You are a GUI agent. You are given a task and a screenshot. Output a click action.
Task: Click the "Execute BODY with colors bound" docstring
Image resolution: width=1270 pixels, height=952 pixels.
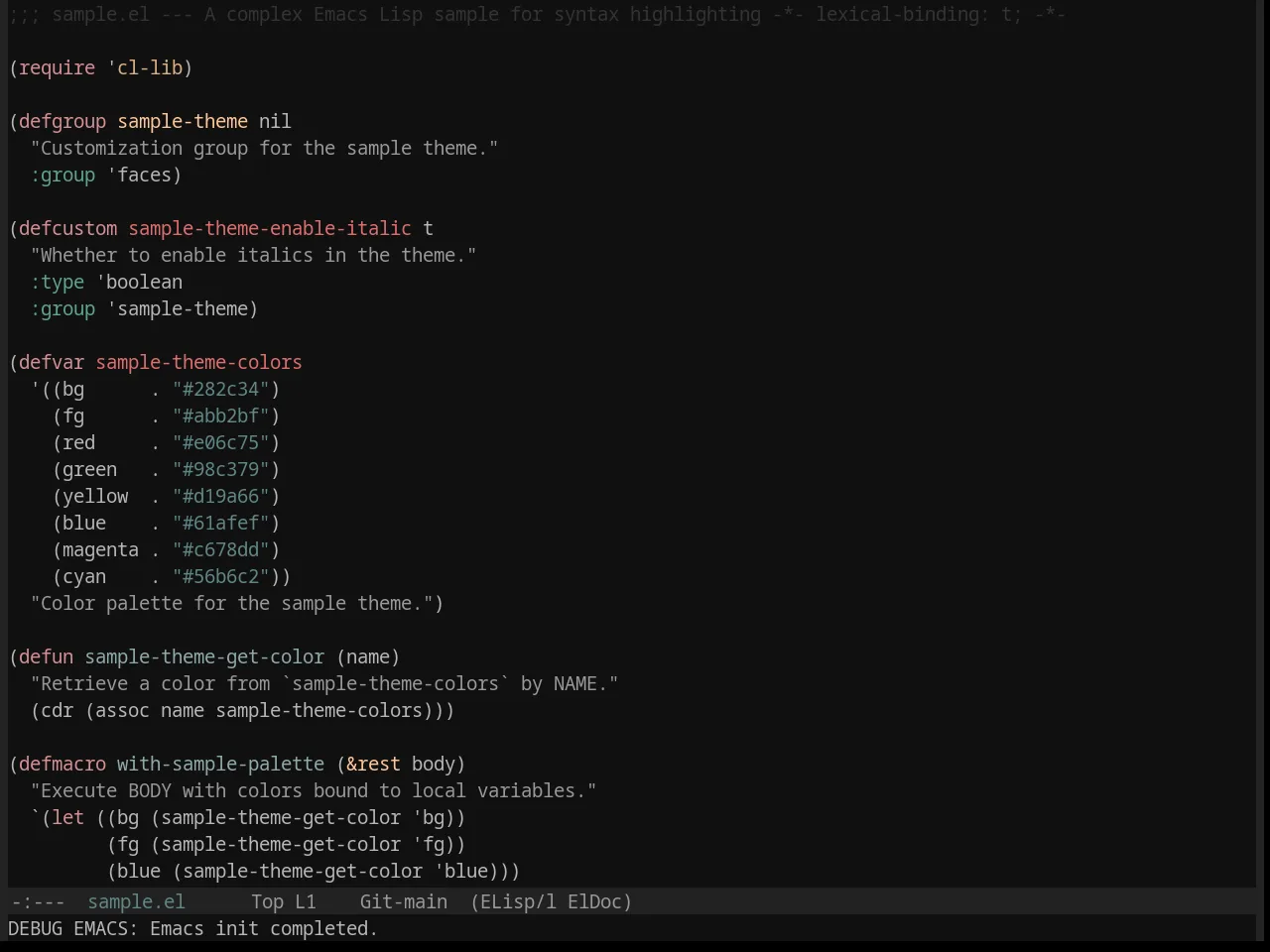tap(314, 790)
